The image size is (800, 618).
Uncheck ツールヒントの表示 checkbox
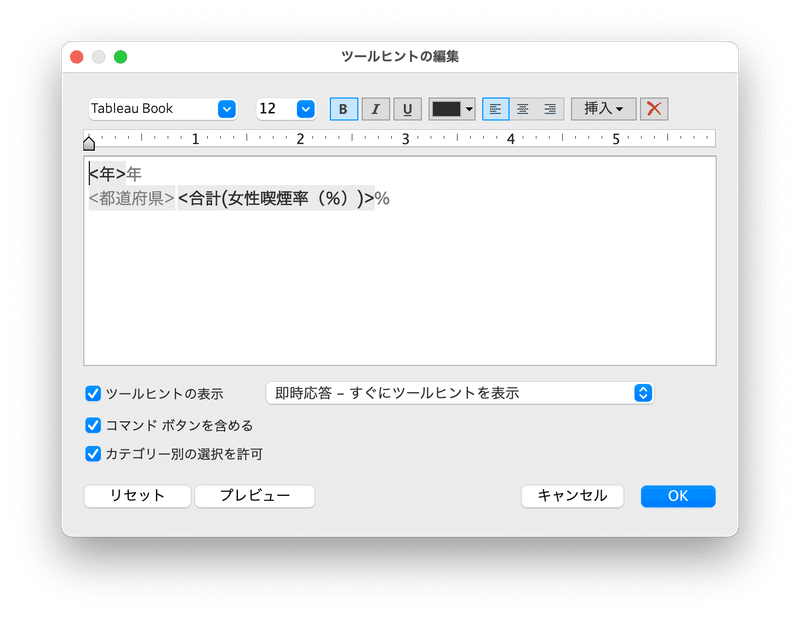(x=93, y=393)
